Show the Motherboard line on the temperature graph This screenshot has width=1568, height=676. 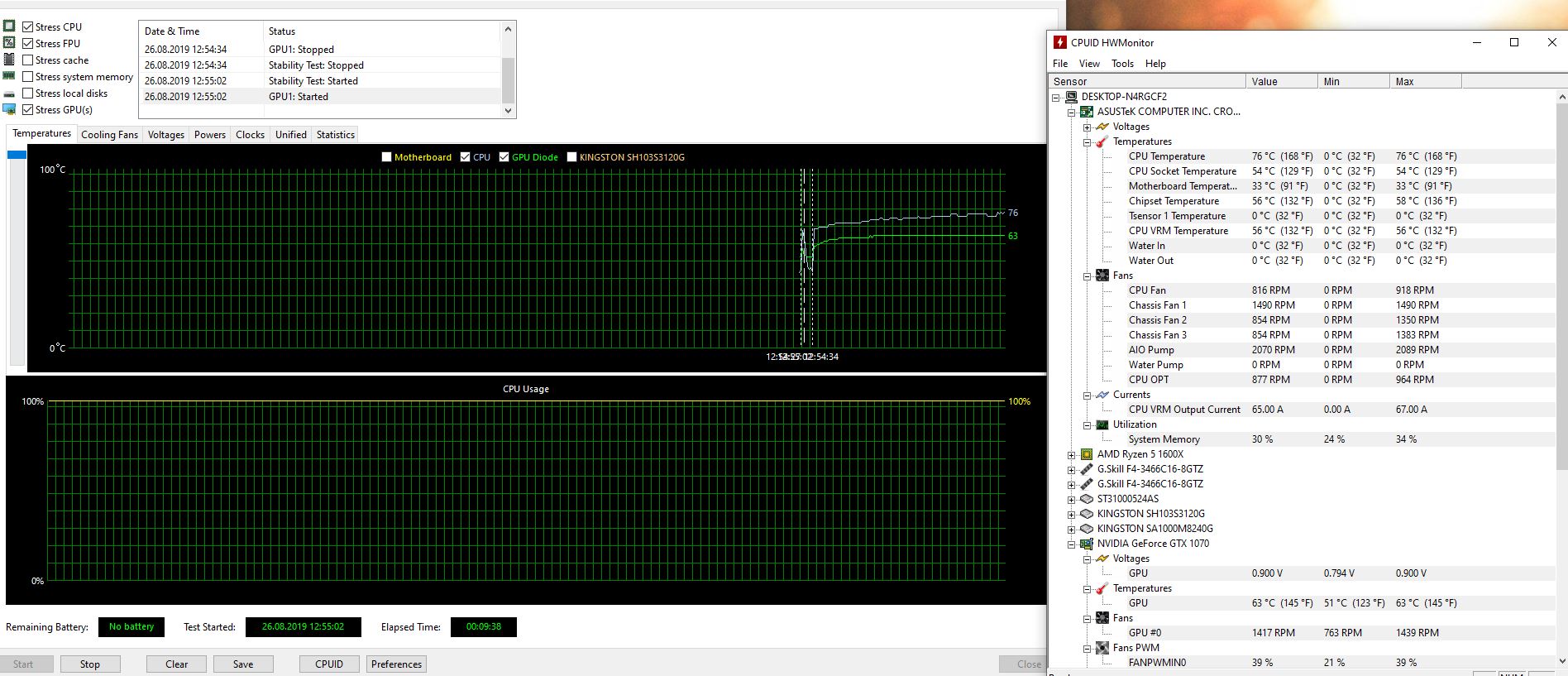coord(386,157)
